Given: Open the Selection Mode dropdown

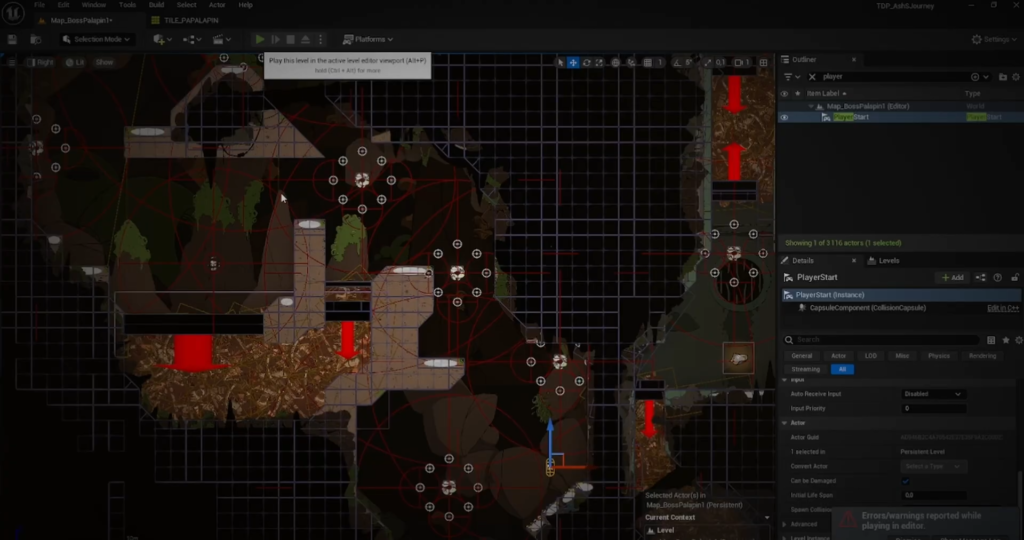Looking at the screenshot, I should click(100, 39).
